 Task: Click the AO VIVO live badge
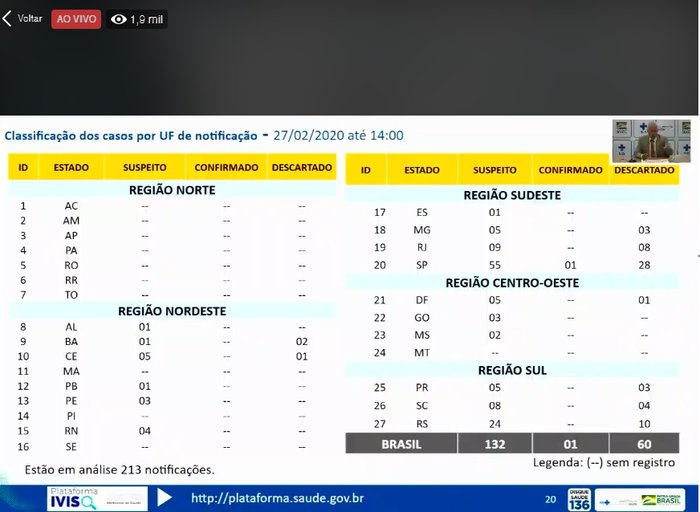click(76, 19)
